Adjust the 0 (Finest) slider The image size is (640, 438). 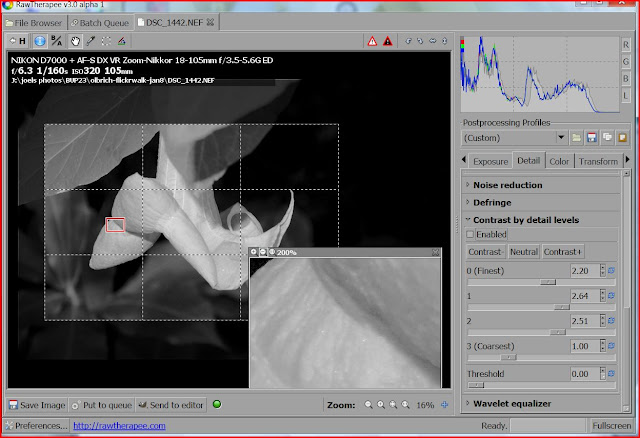548,282
